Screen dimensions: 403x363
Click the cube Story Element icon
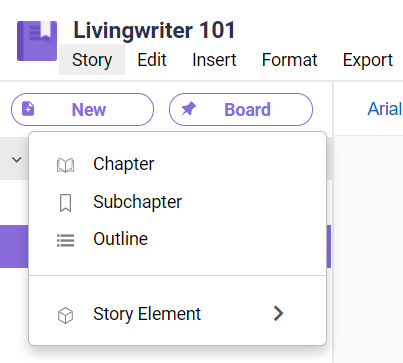(x=65, y=315)
